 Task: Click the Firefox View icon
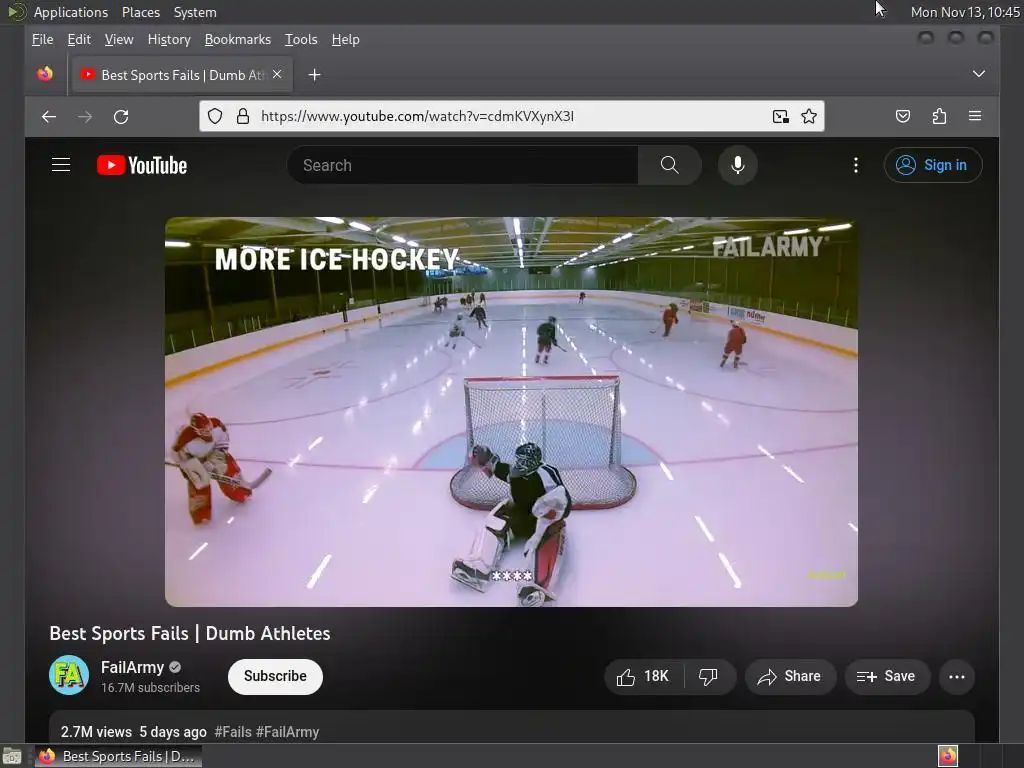click(45, 74)
